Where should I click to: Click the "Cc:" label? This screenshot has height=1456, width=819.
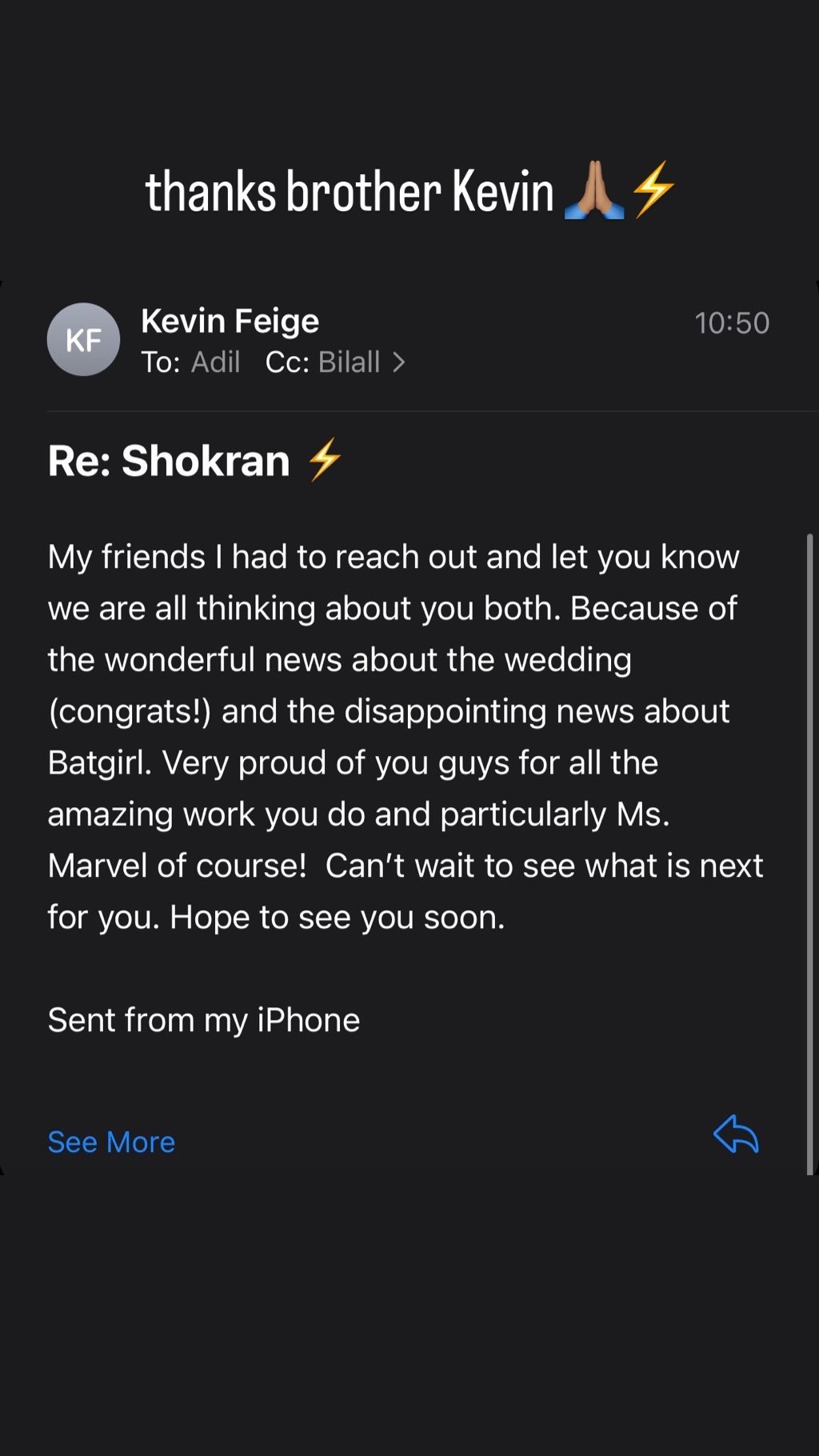pos(287,362)
